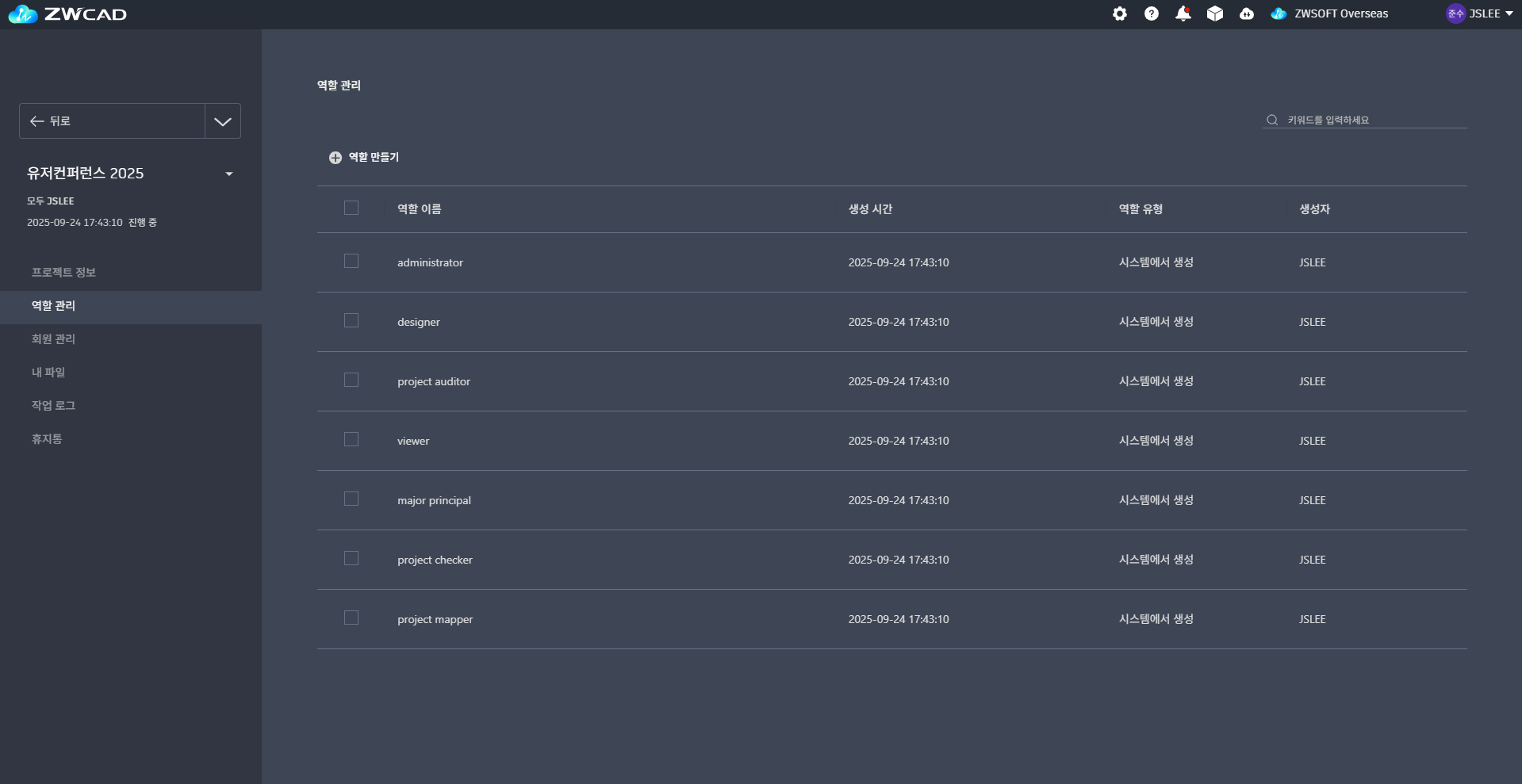The image size is (1522, 784).
Task: Click JSLEE creator in the viewer row
Action: click(x=1312, y=441)
